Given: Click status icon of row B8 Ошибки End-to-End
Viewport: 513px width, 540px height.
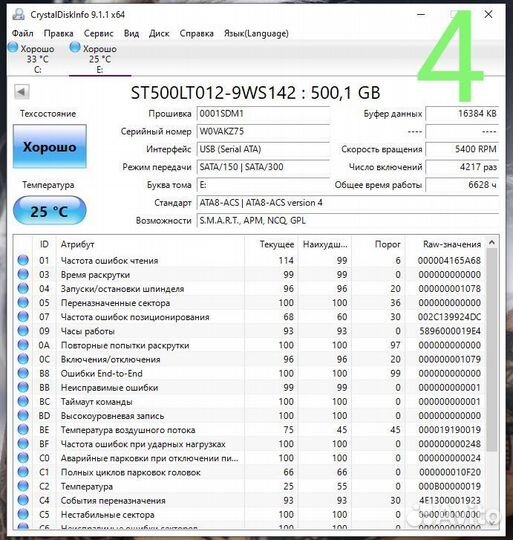Looking at the screenshot, I should click(23, 373).
